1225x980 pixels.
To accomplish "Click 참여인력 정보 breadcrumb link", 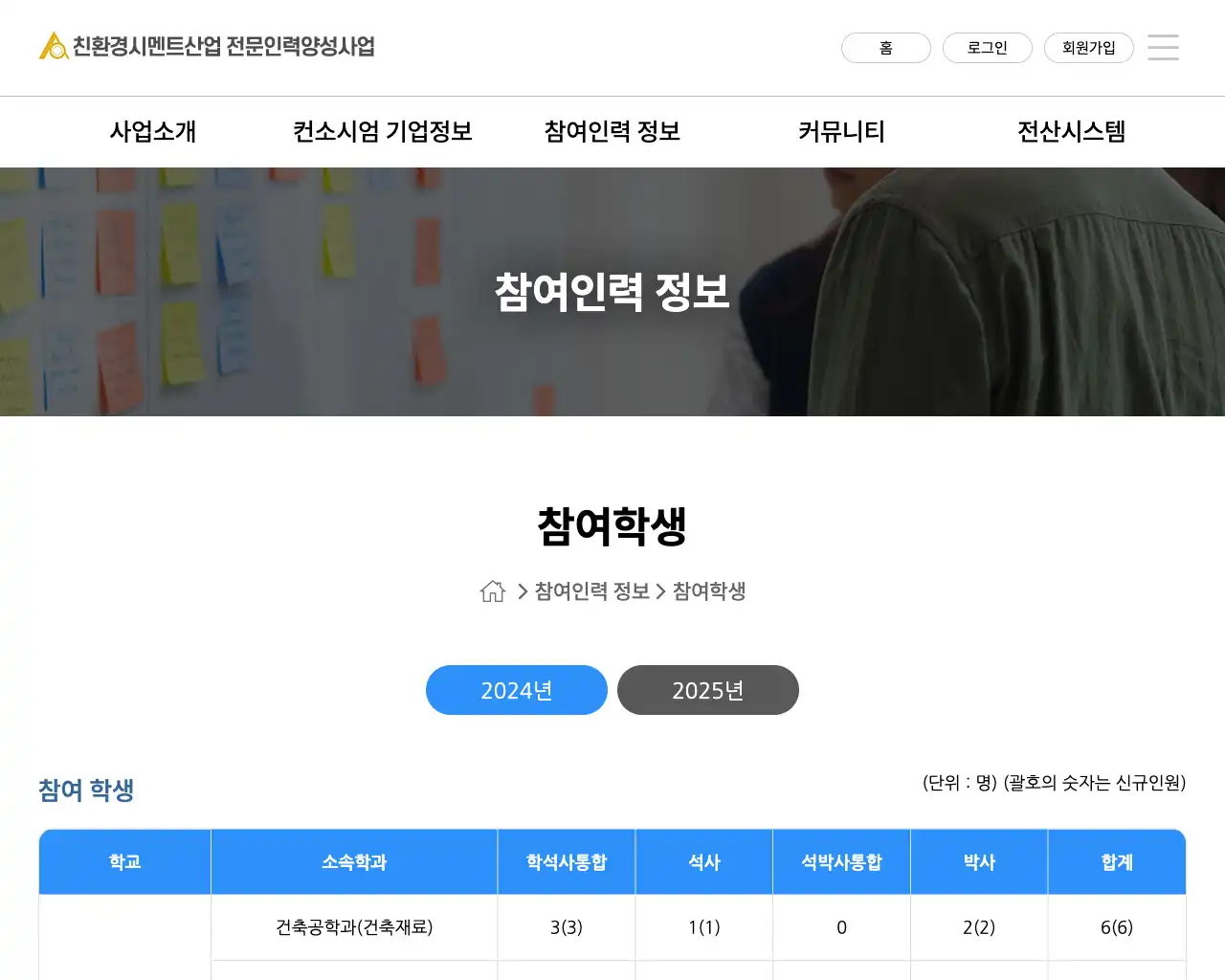I will click(591, 591).
